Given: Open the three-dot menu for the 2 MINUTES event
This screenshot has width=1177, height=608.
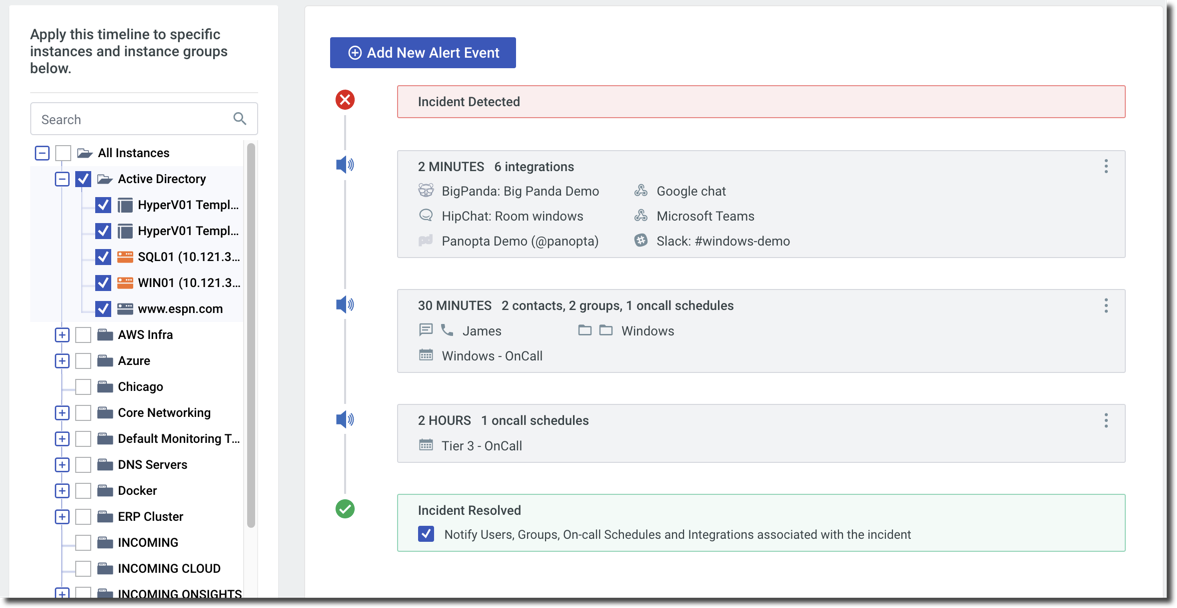Looking at the screenshot, I should coord(1106,167).
